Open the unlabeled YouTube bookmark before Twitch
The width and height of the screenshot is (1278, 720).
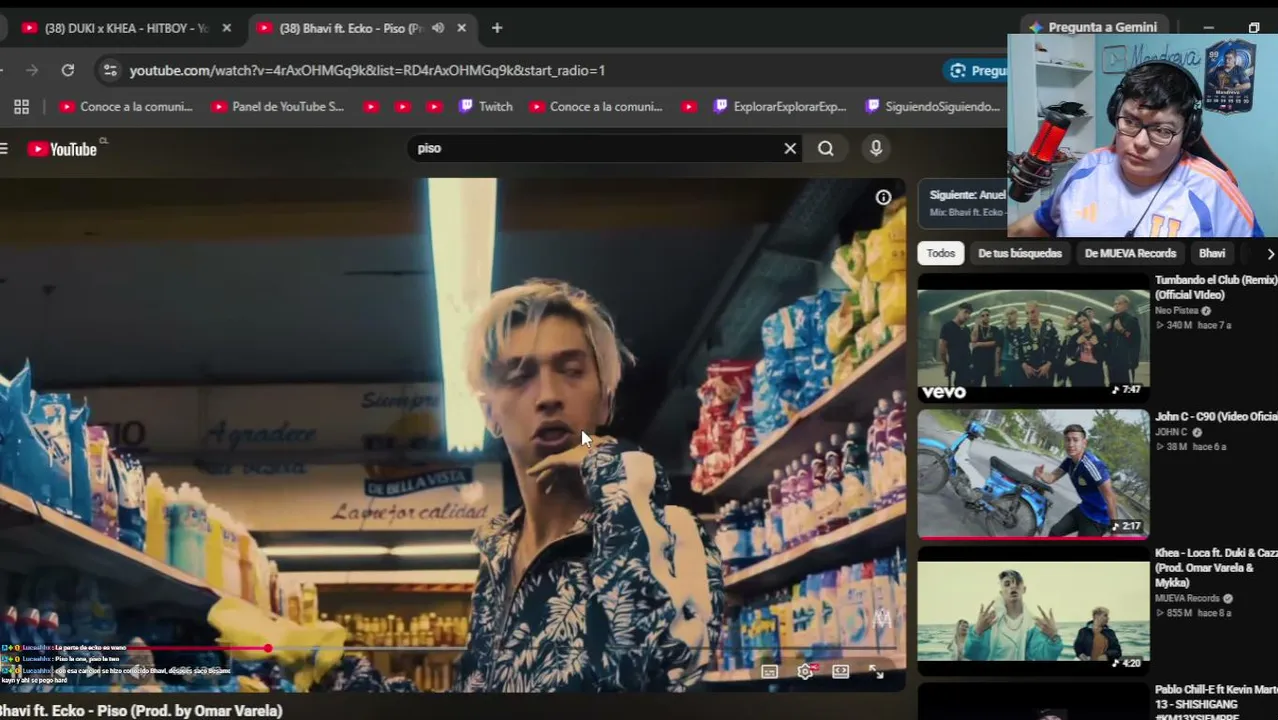pos(434,107)
